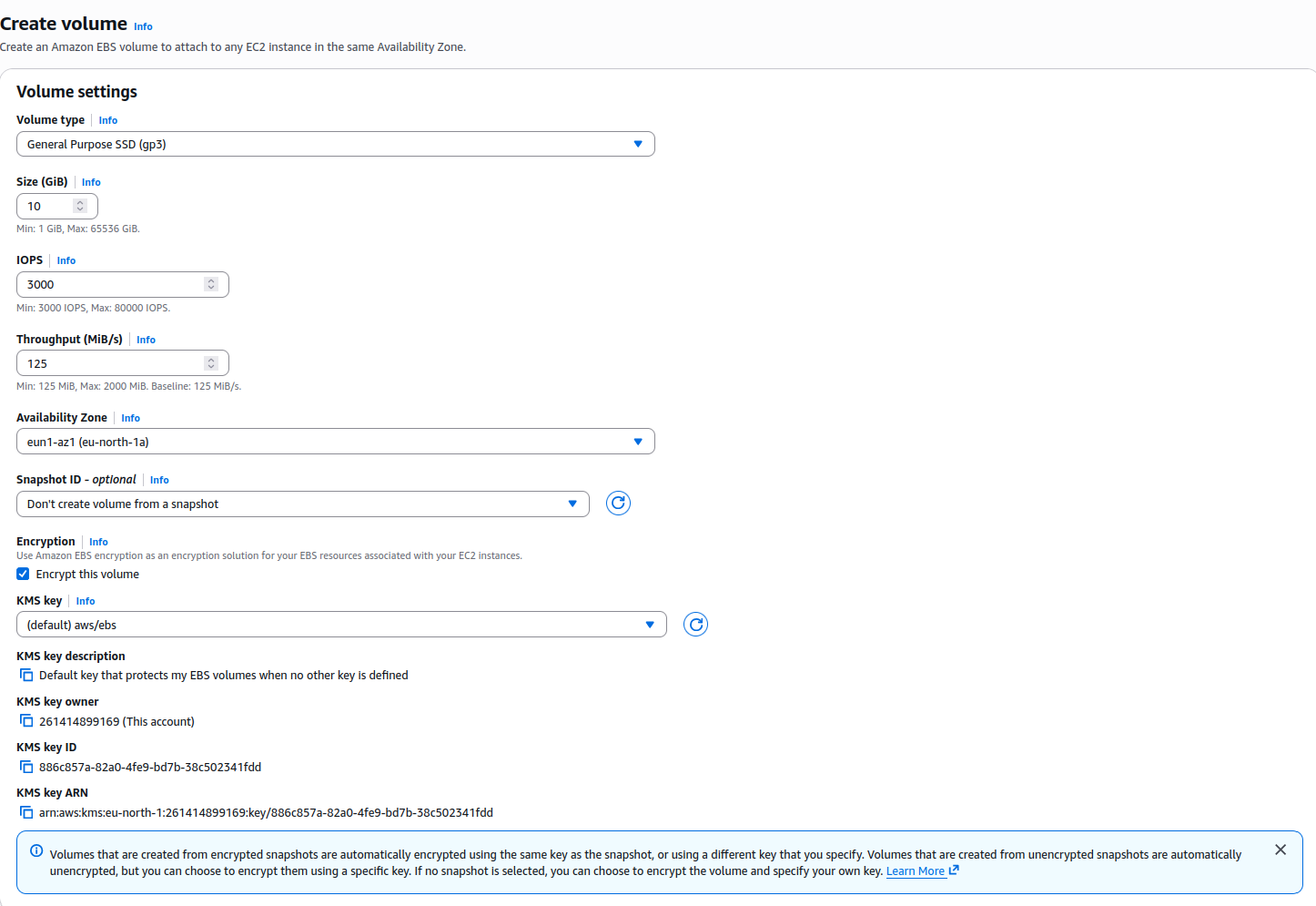Open Info link for Size (GiB)
The image size is (1316, 906).
tap(91, 182)
